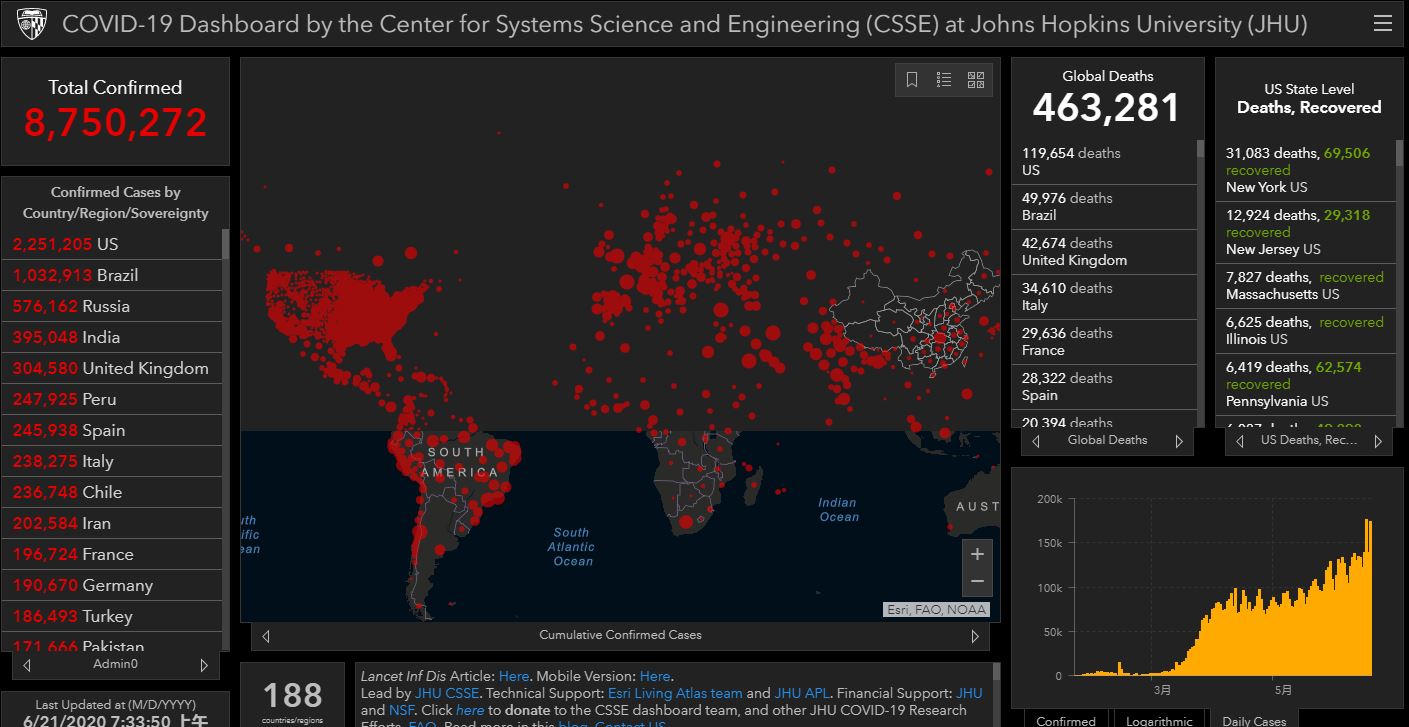Viewport: 1409px width, 727px height.
Task: Zoom out on the map
Action: coord(977,581)
